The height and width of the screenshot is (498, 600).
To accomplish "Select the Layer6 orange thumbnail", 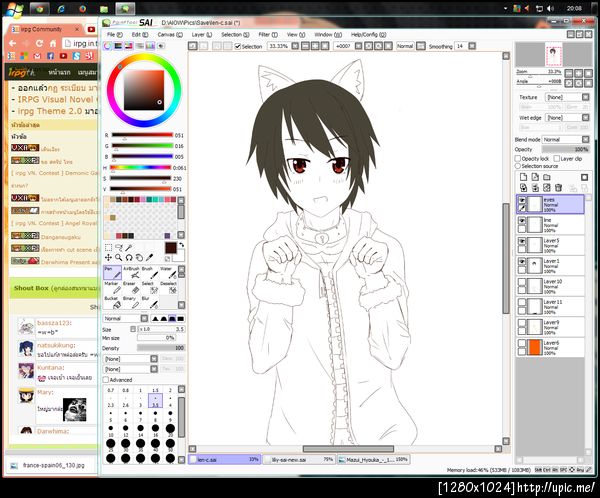I will 535,348.
